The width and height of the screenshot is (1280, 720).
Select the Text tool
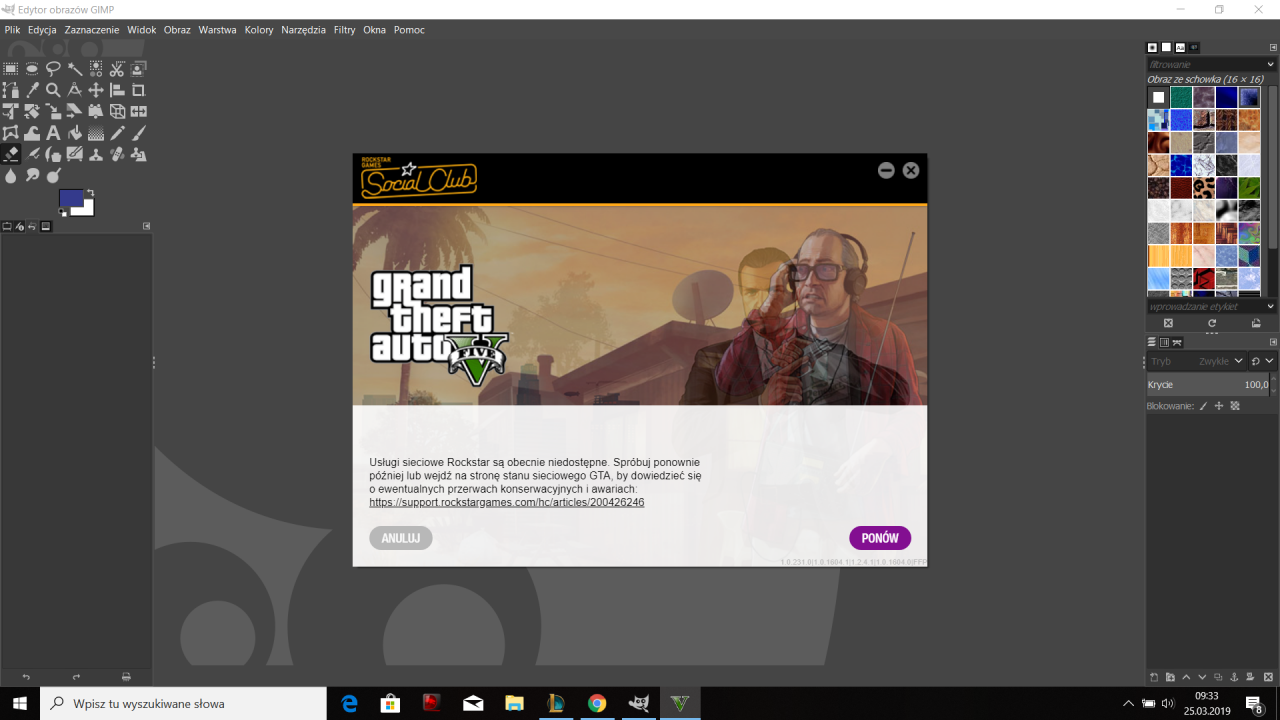53,132
